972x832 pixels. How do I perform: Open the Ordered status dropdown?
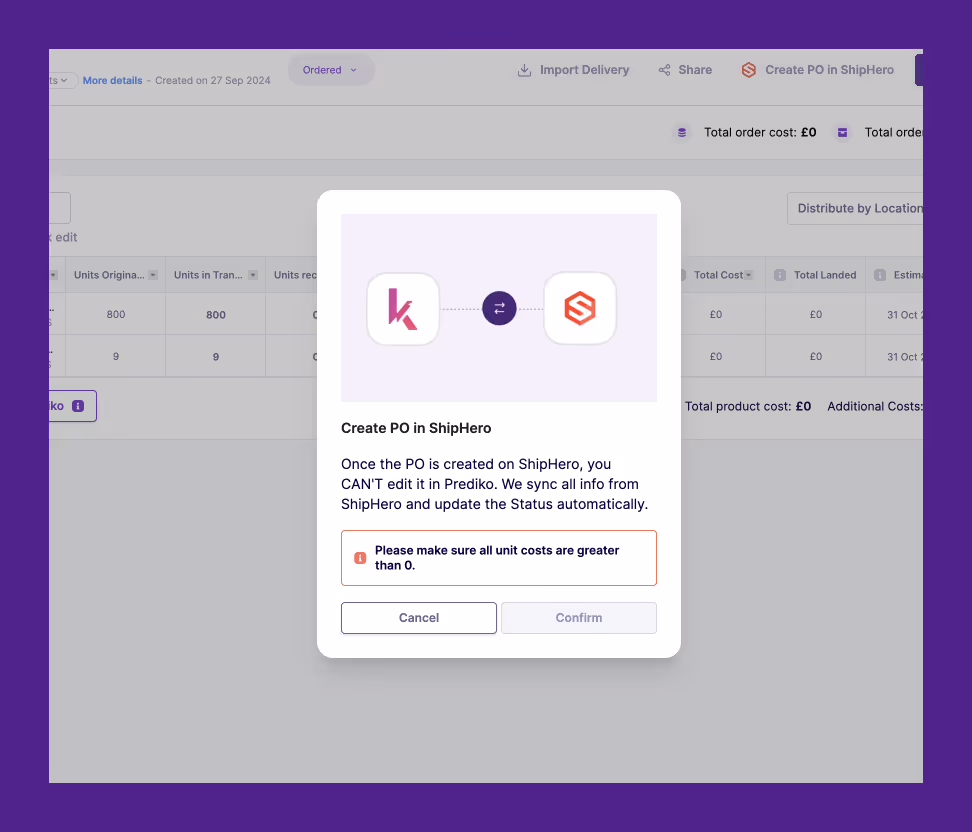(330, 70)
